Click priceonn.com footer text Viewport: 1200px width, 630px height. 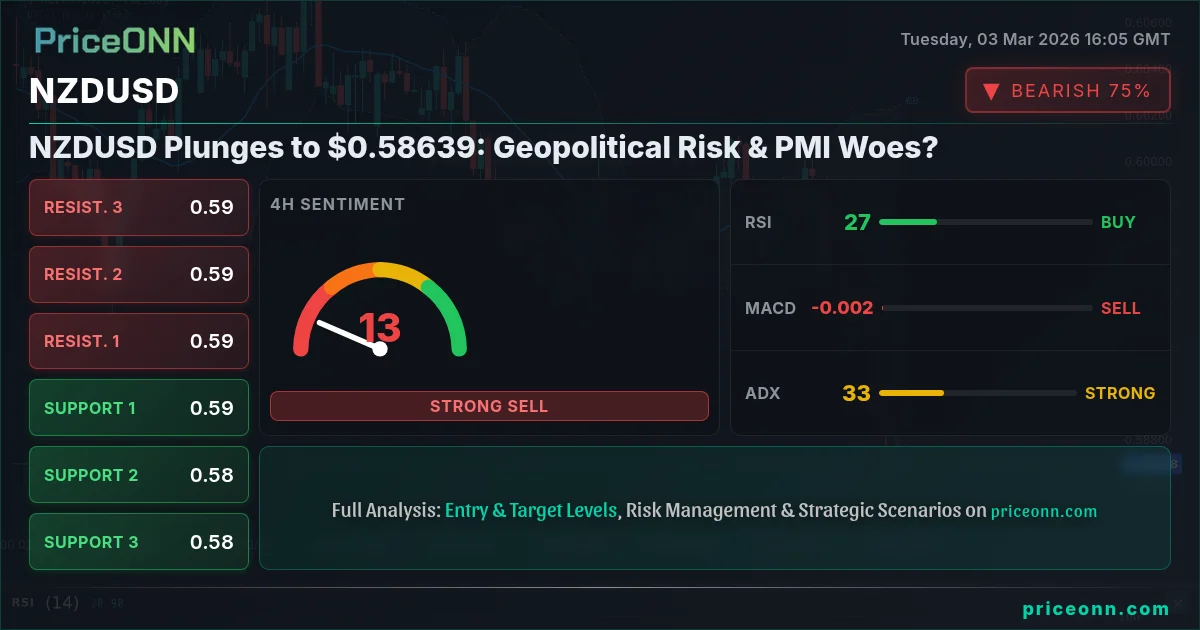point(1096,608)
